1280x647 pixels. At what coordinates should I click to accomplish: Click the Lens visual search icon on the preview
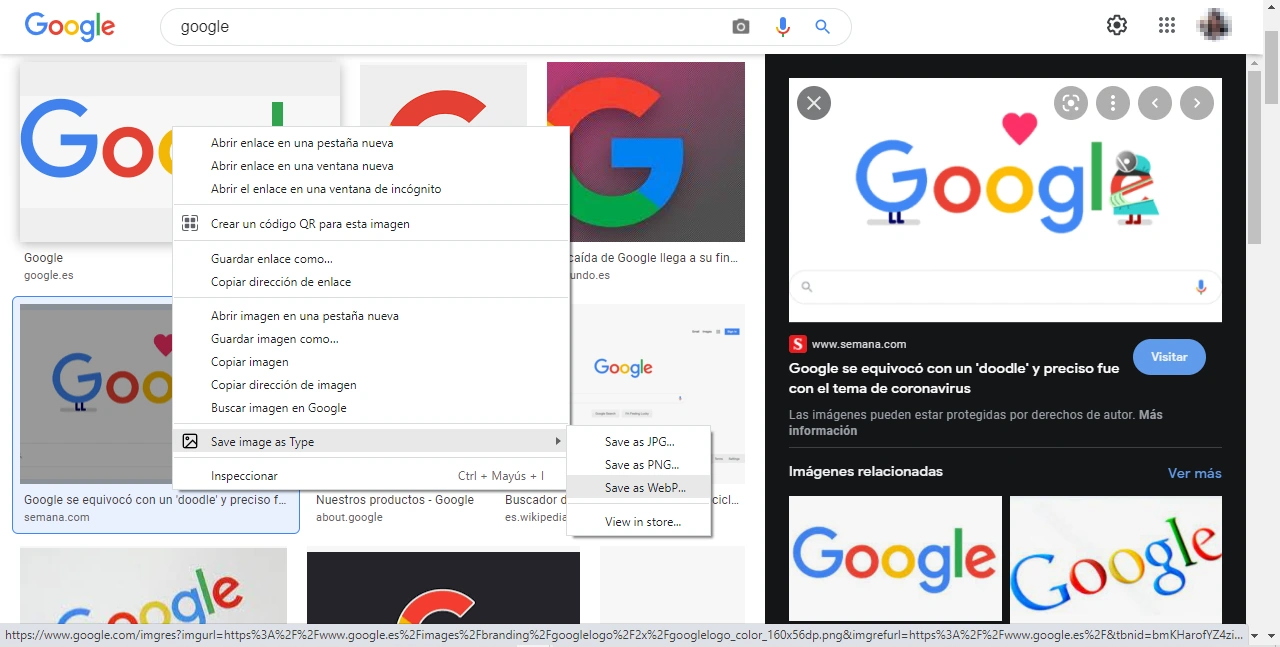click(x=1071, y=102)
